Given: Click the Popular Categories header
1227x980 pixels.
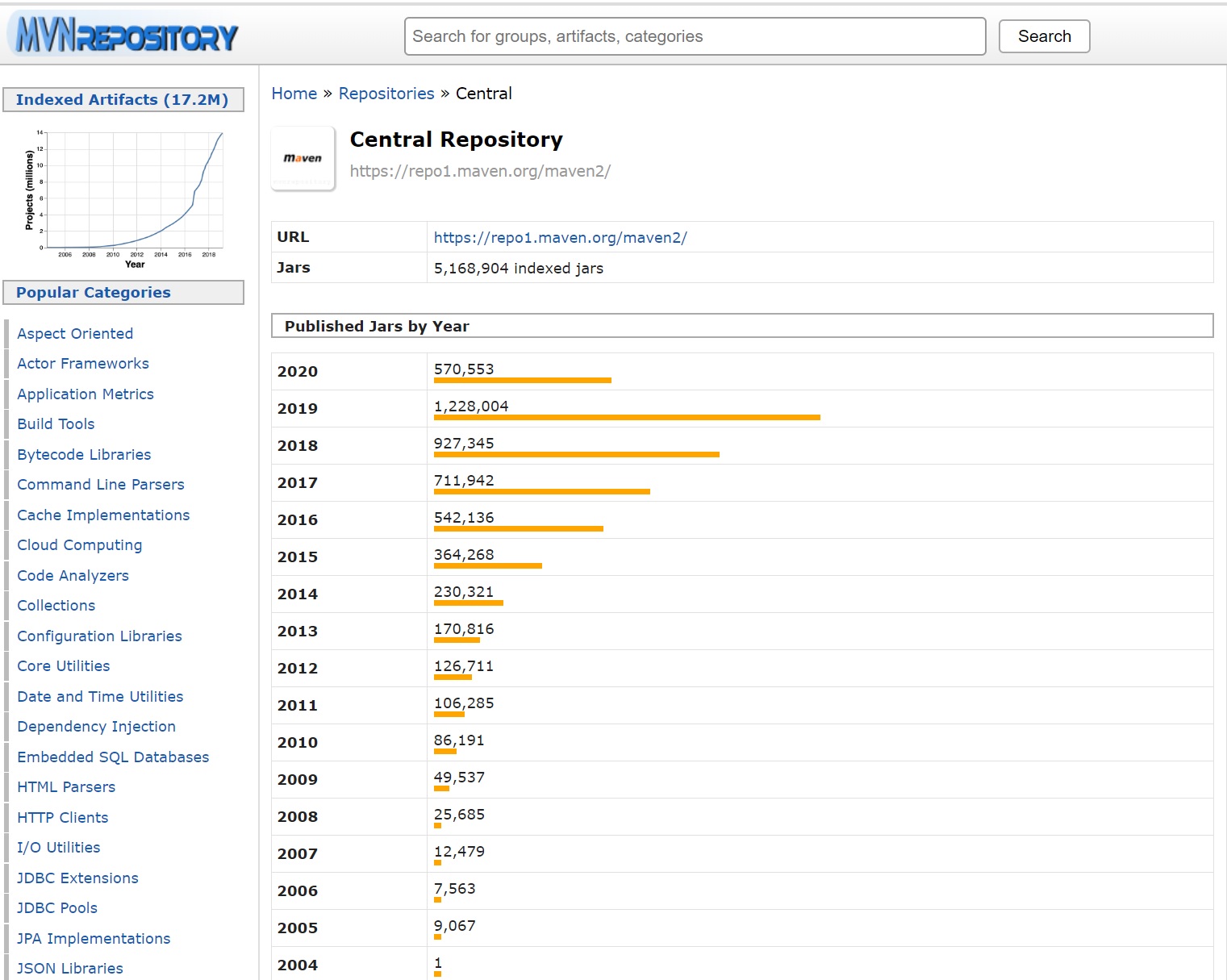Looking at the screenshot, I should [x=94, y=293].
